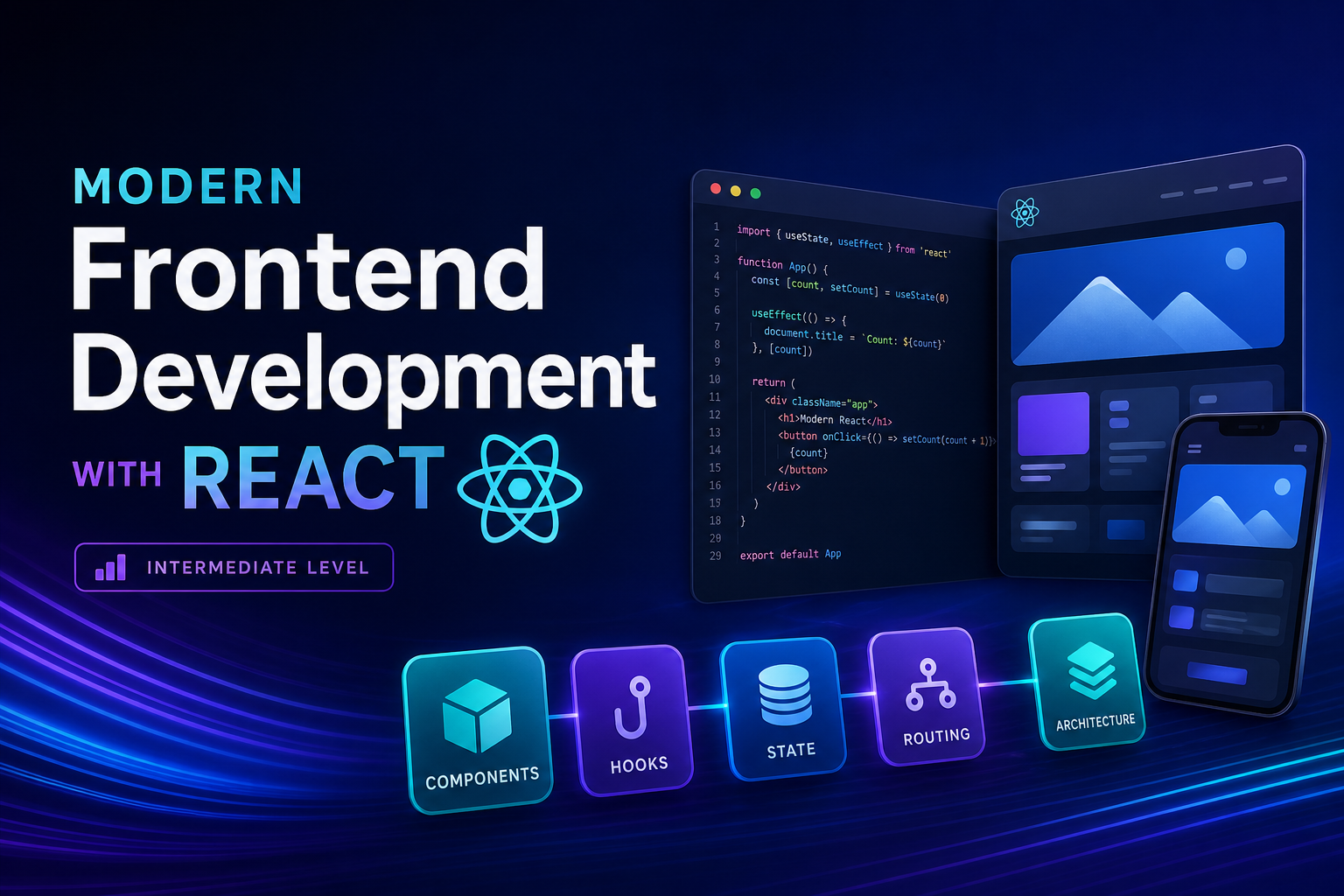This screenshot has height=896, width=1344.
Task: Click the '}, [count])' code line
Action: coord(782,349)
